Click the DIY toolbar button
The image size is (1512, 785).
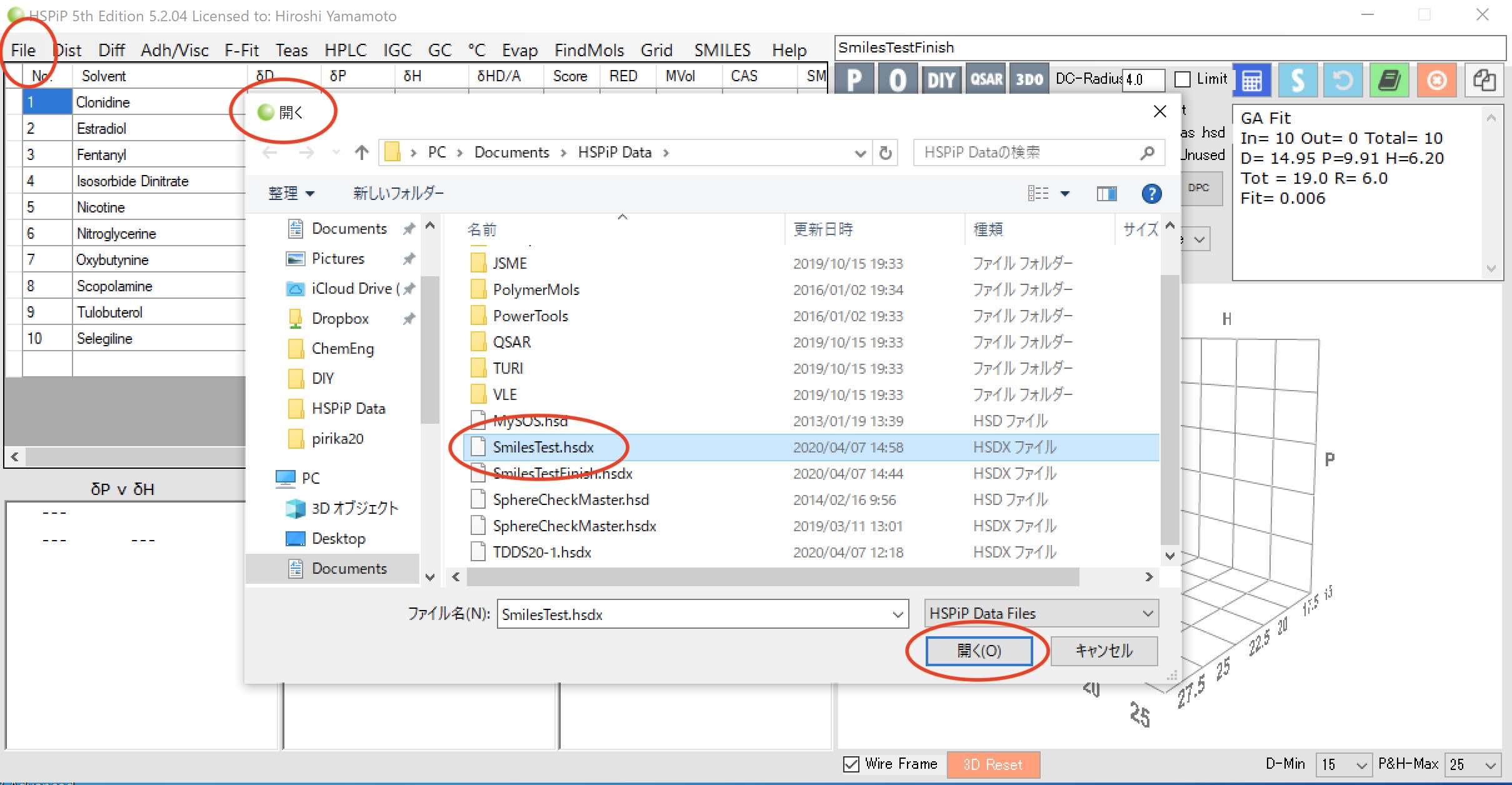click(x=941, y=80)
